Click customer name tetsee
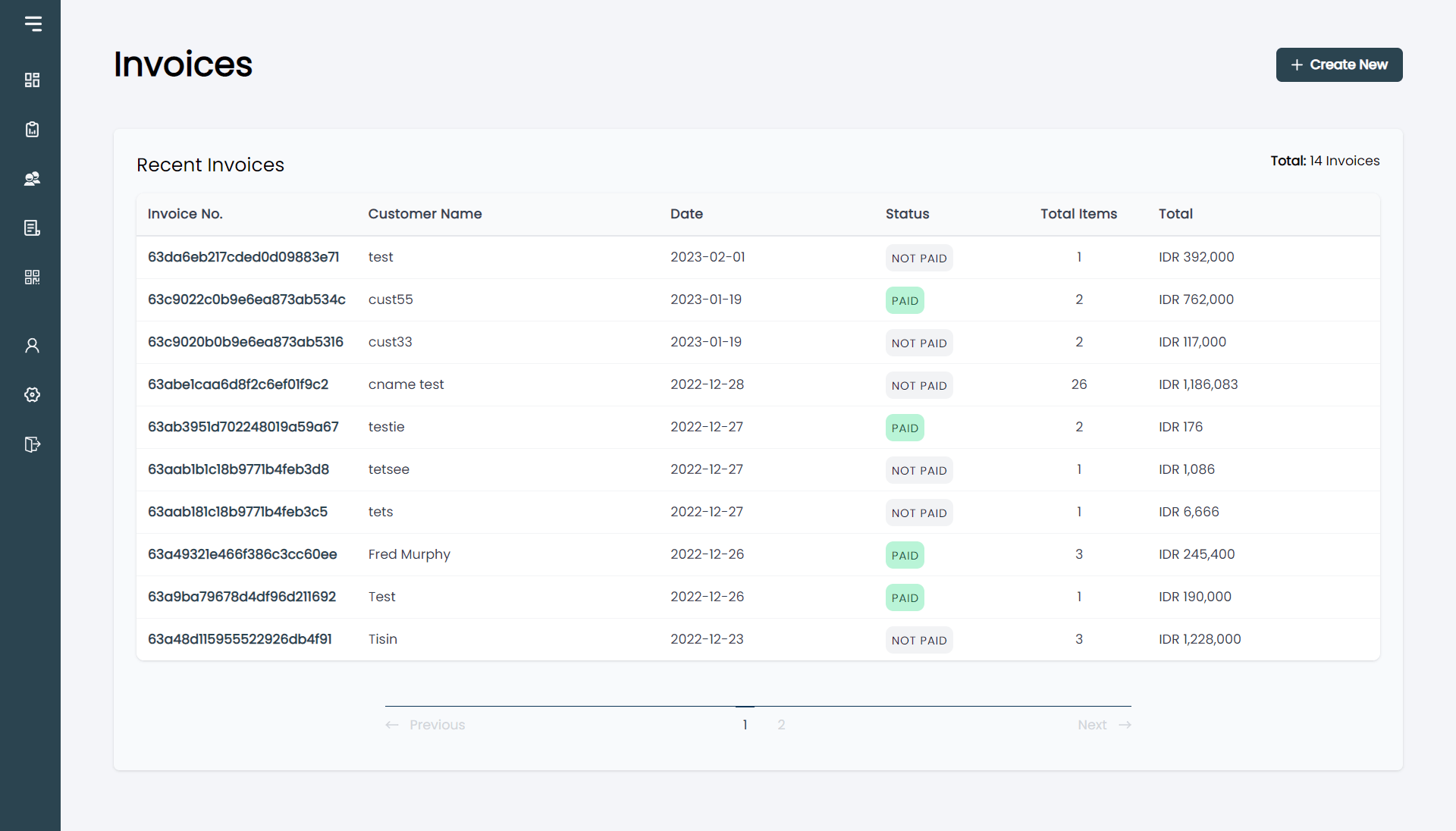Image resolution: width=1456 pixels, height=831 pixels. [388, 469]
